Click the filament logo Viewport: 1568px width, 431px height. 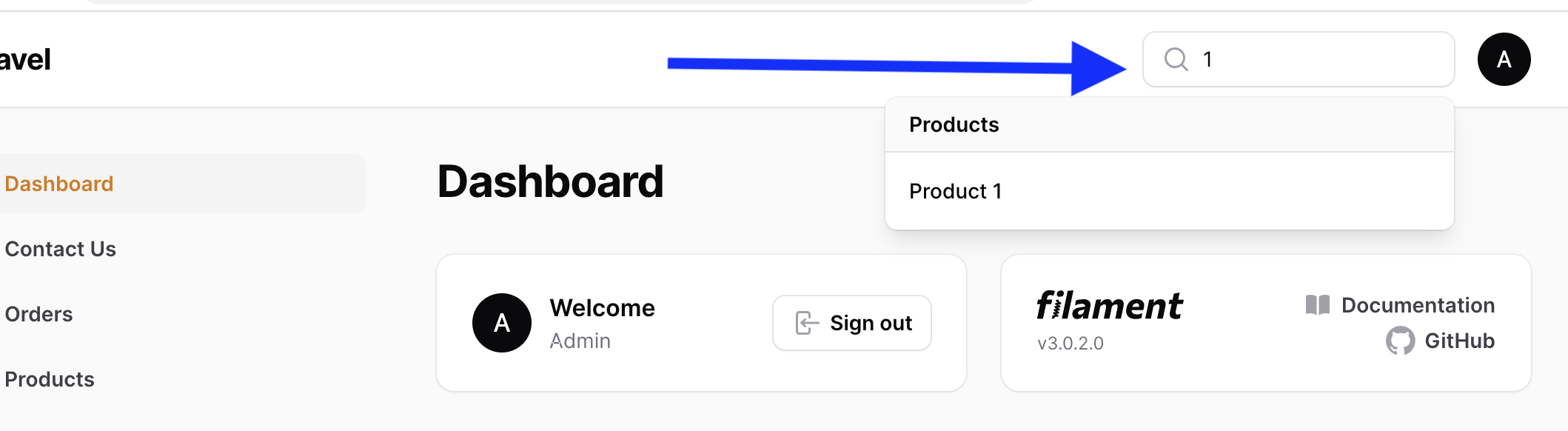[1109, 305]
